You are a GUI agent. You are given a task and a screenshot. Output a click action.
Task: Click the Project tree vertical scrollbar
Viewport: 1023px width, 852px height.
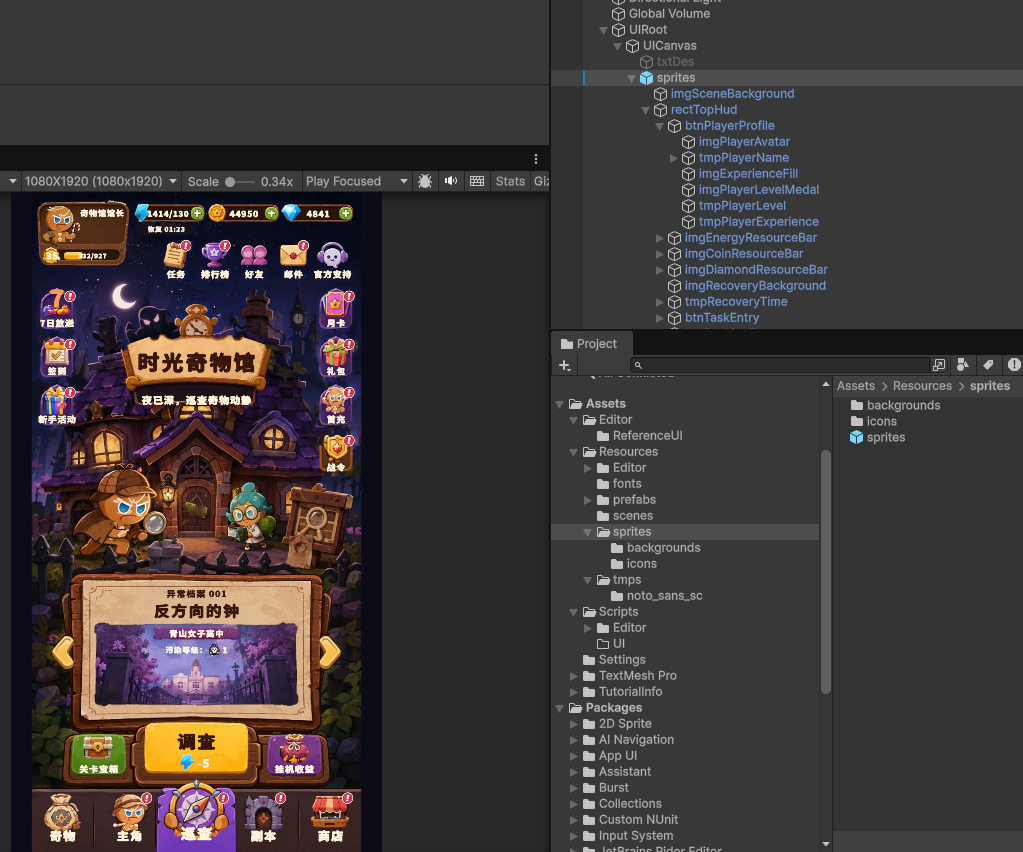click(x=826, y=571)
